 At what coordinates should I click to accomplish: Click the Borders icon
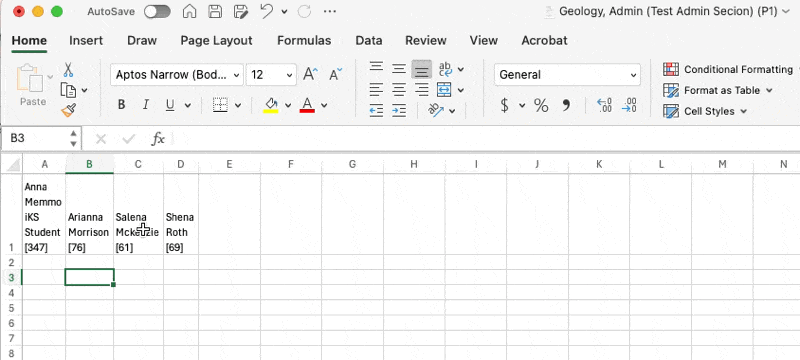click(220, 105)
